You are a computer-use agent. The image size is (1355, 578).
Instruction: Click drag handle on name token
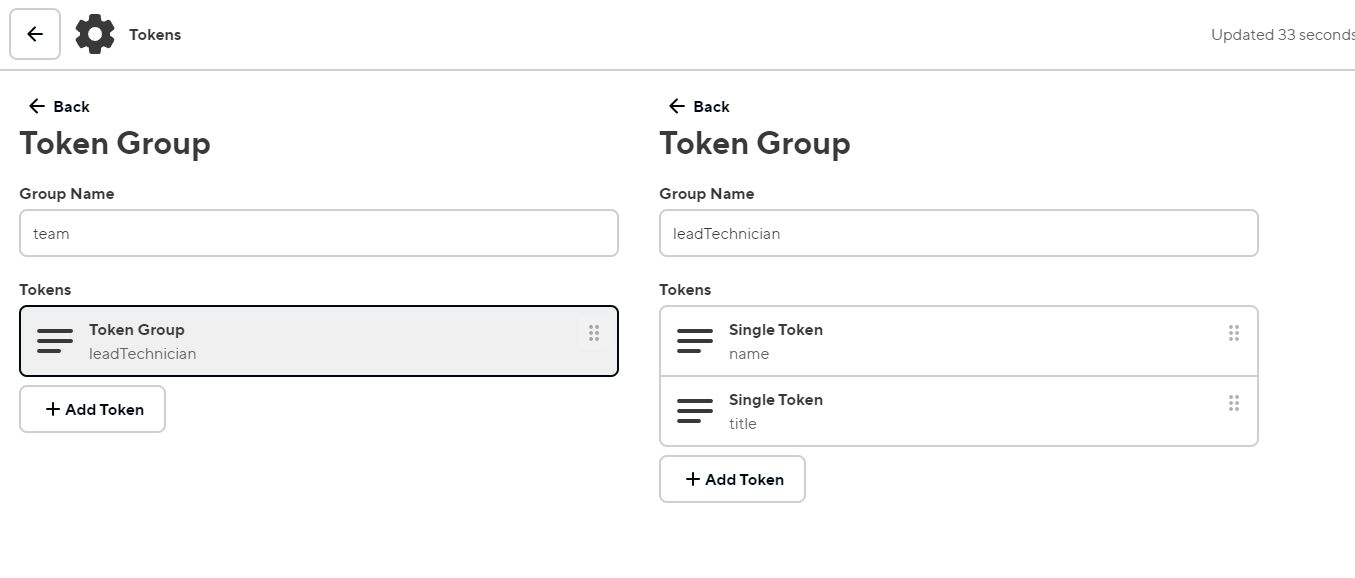(x=1234, y=333)
